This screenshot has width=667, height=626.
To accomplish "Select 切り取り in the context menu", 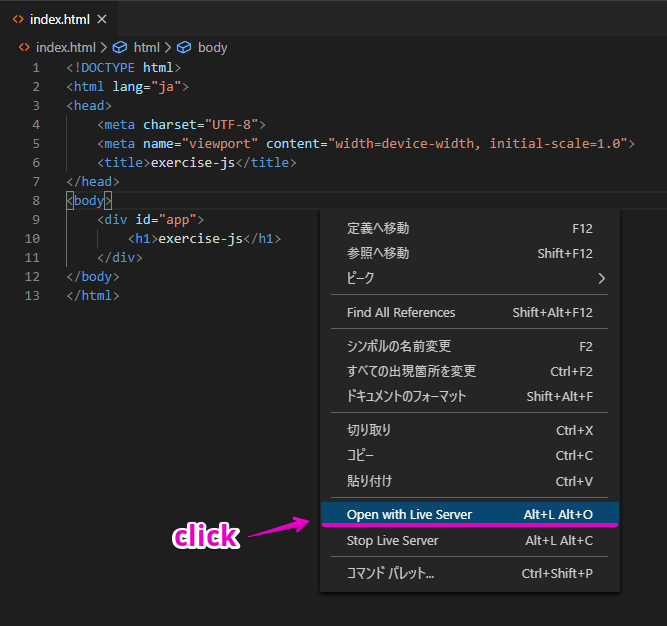I will (369, 430).
